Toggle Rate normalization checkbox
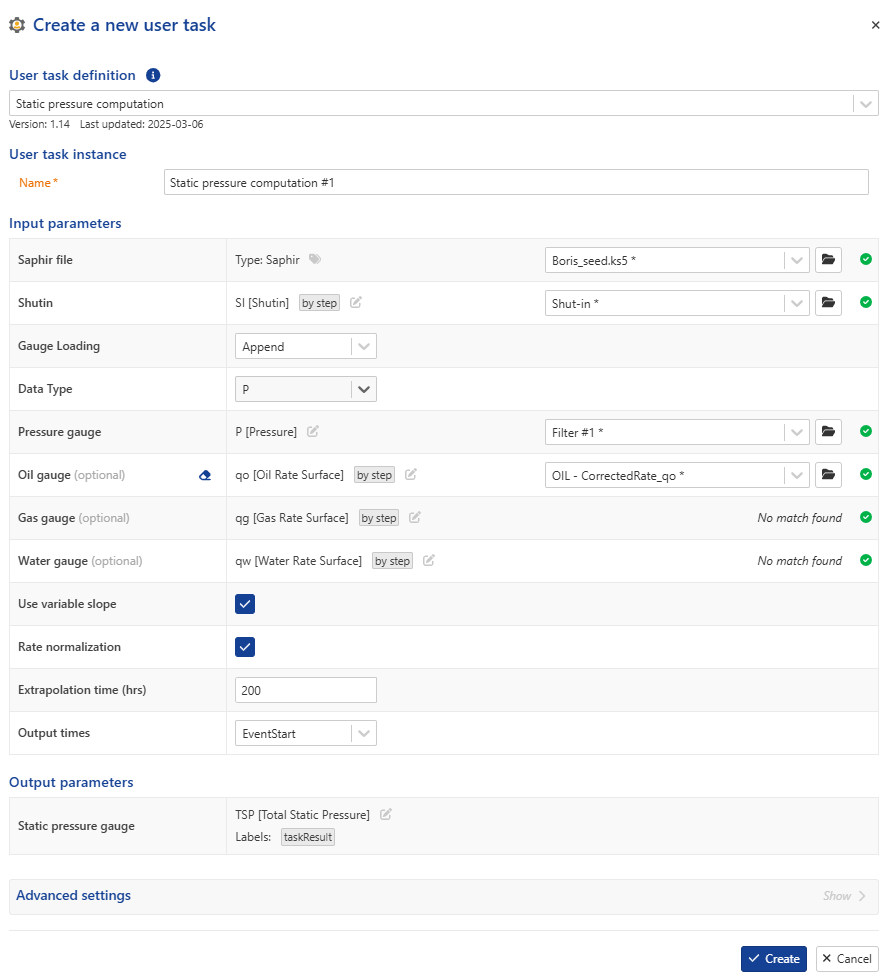The width and height of the screenshot is (888, 979). click(245, 647)
